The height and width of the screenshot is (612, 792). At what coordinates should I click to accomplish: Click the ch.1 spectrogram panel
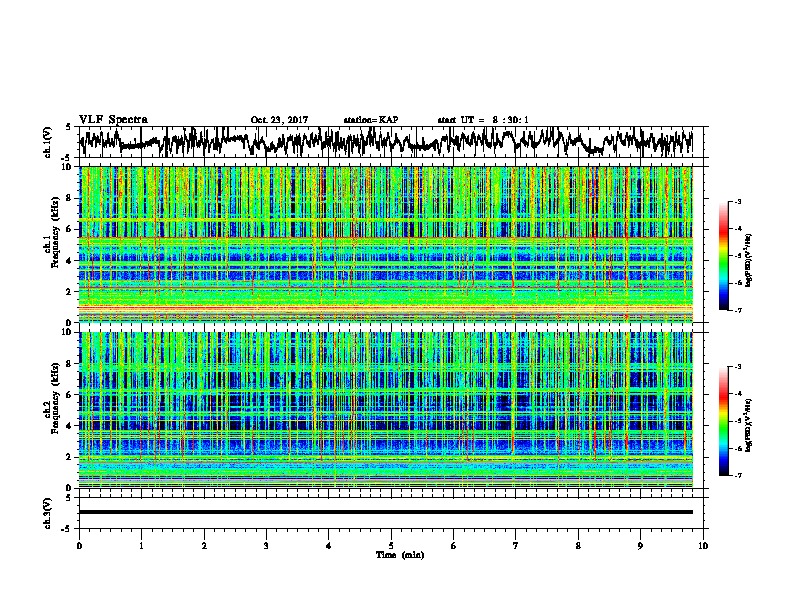(x=386, y=244)
